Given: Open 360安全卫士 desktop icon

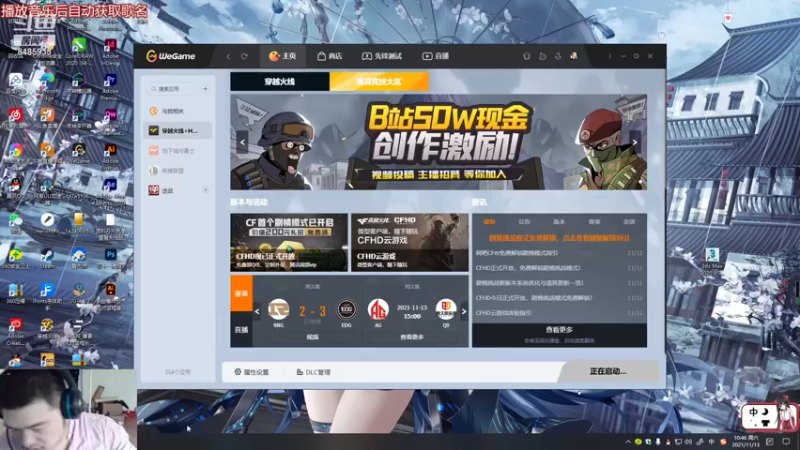Looking at the screenshot, I should 15,258.
